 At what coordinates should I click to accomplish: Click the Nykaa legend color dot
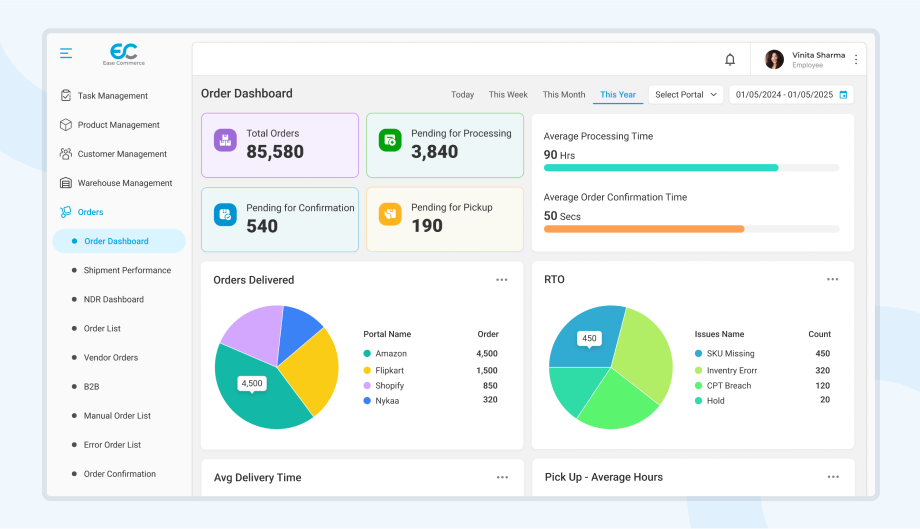pyautogui.click(x=367, y=401)
